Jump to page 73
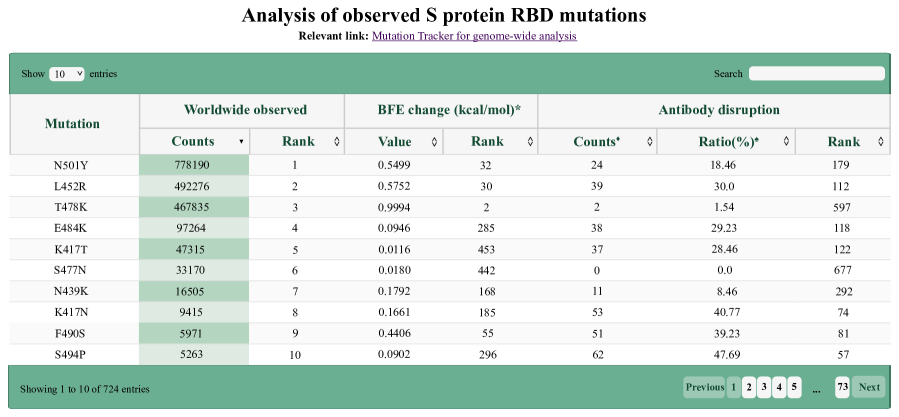899x417 pixels. [x=843, y=387]
